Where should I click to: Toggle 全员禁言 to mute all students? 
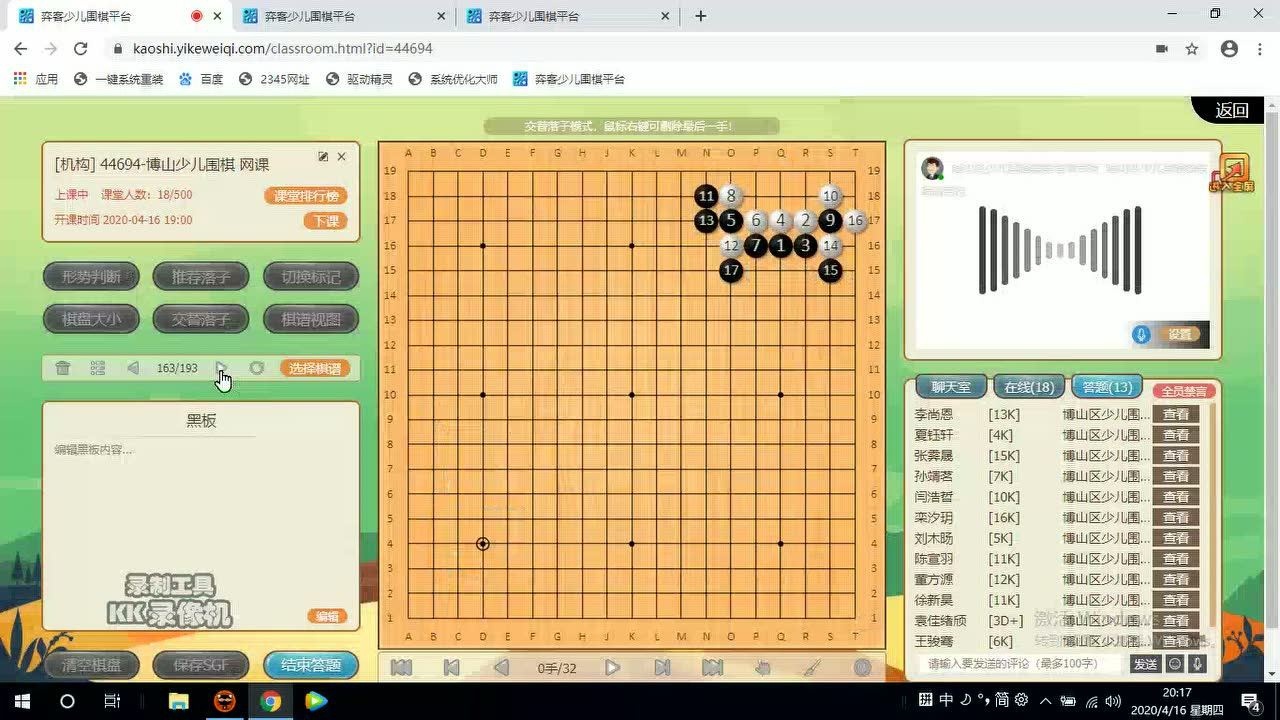click(x=1184, y=391)
